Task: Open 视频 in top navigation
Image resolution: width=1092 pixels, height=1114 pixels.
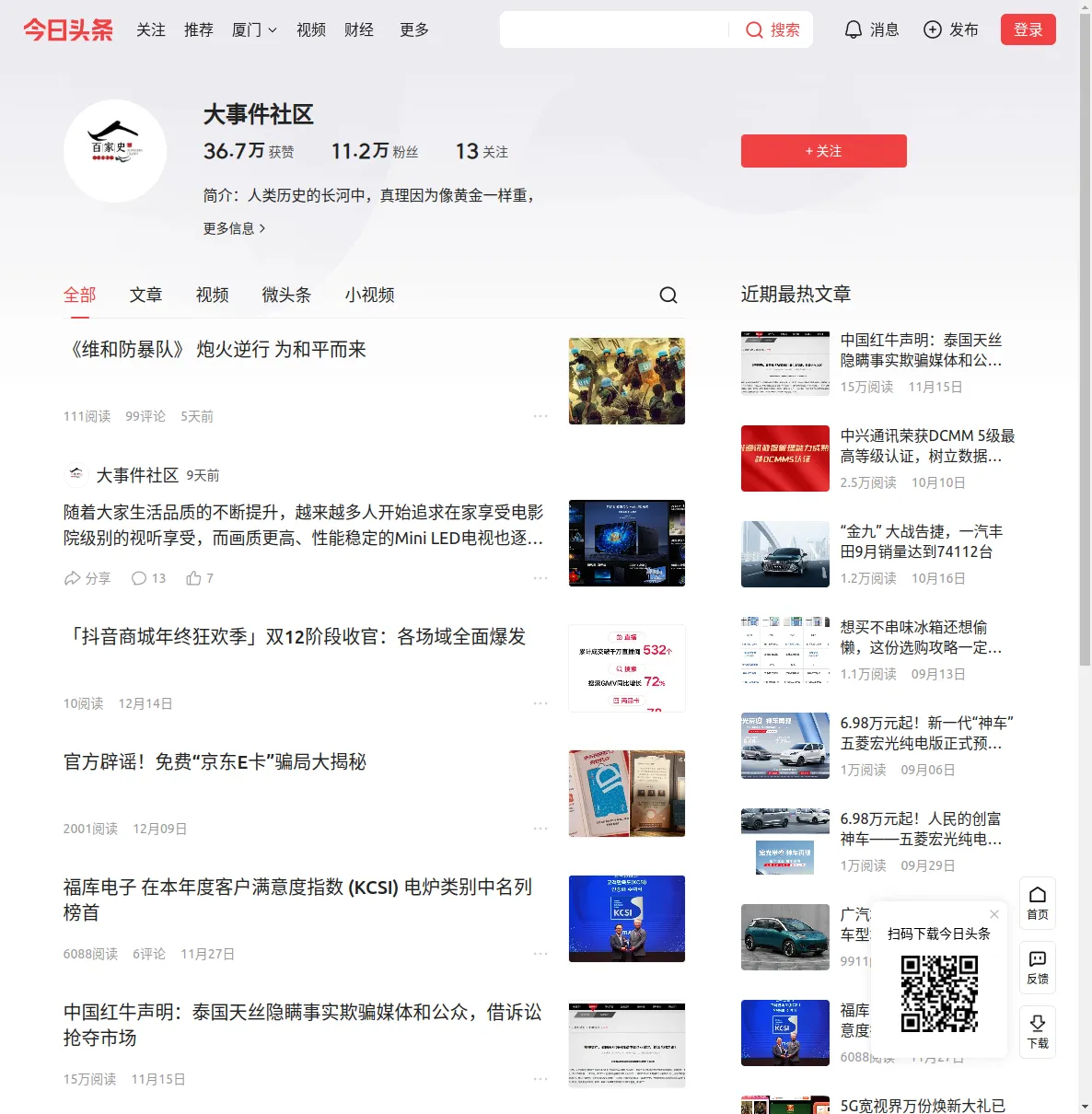Action: pos(311,29)
